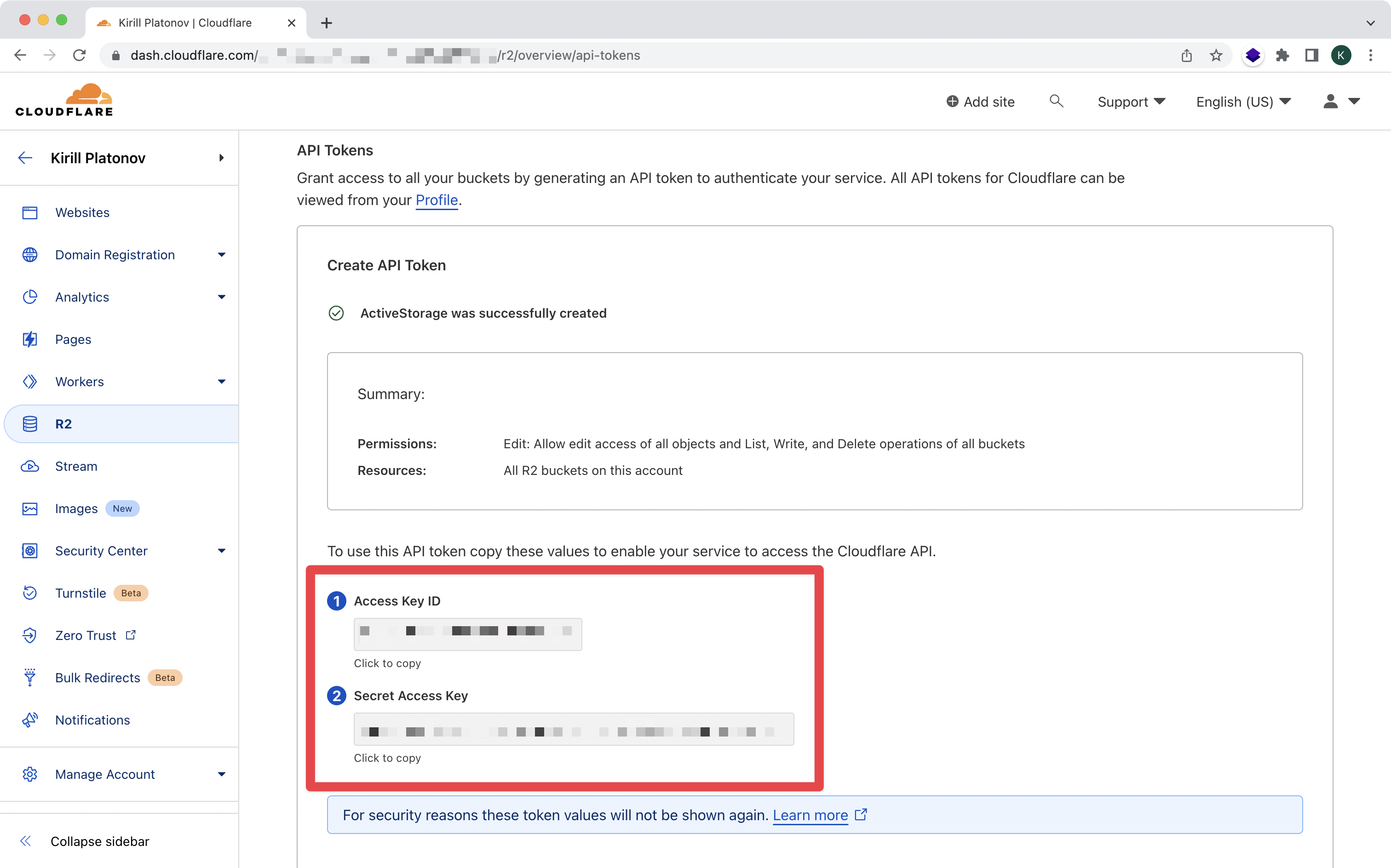Click the purple extension icon
The height and width of the screenshot is (868, 1391).
[1253, 55]
